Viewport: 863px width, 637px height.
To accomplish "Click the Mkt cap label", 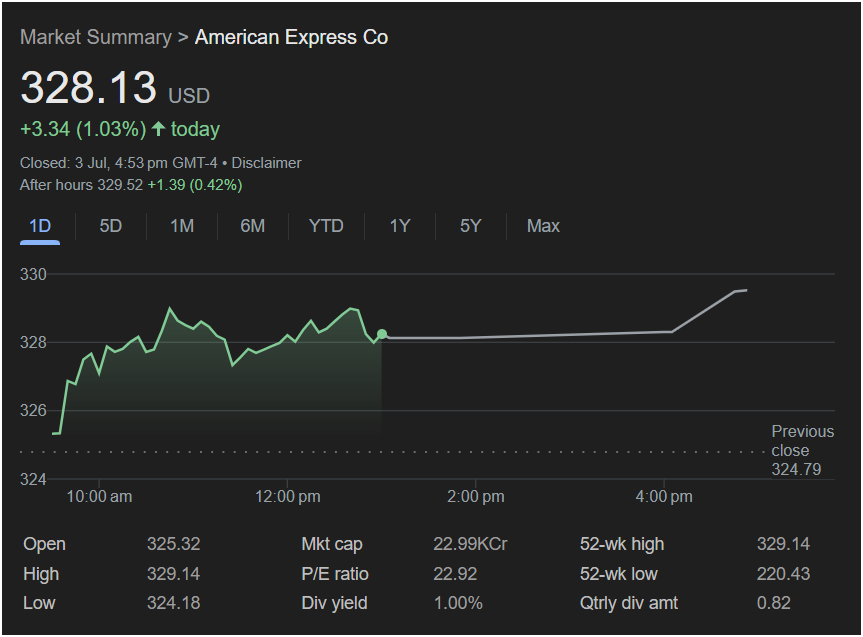I will coord(332,544).
